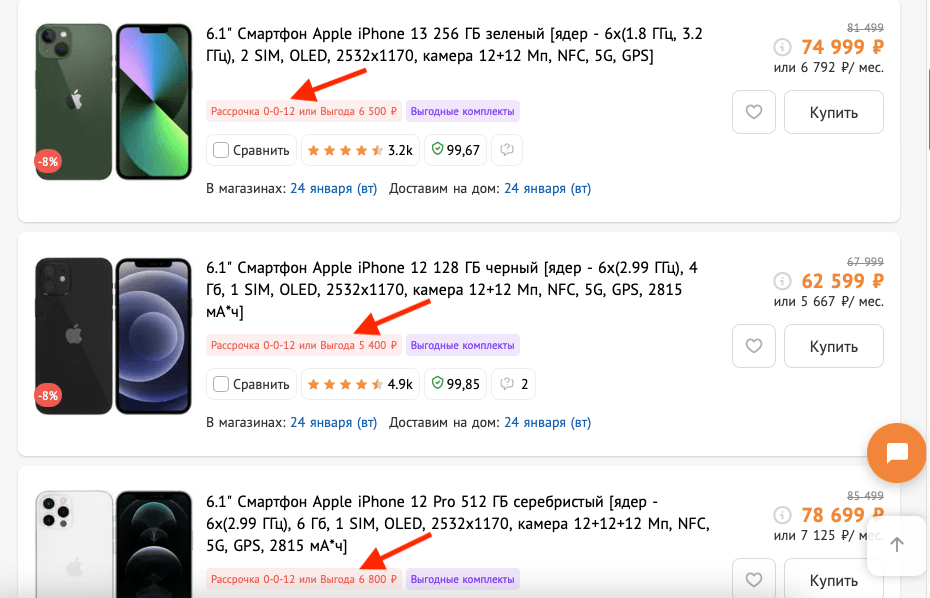Open price info icon beside 62 599 ₽

[x=782, y=281]
